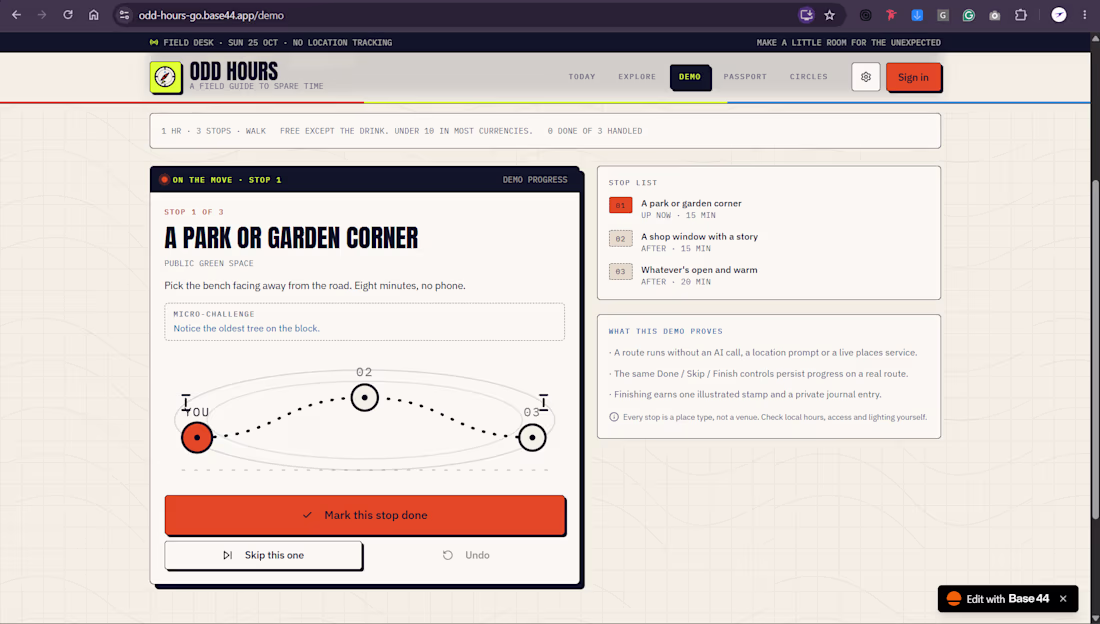This screenshot has height=624, width=1100.
Task: Click the red record dot beside On The Move
Action: (164, 180)
